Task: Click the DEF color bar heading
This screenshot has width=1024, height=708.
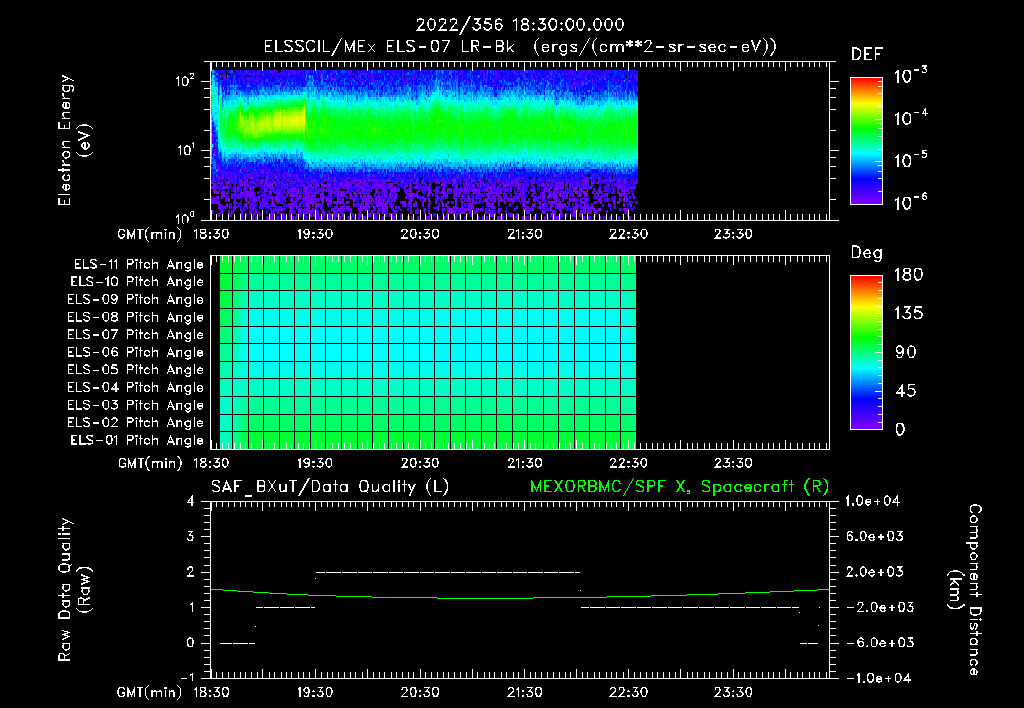Action: tap(867, 54)
